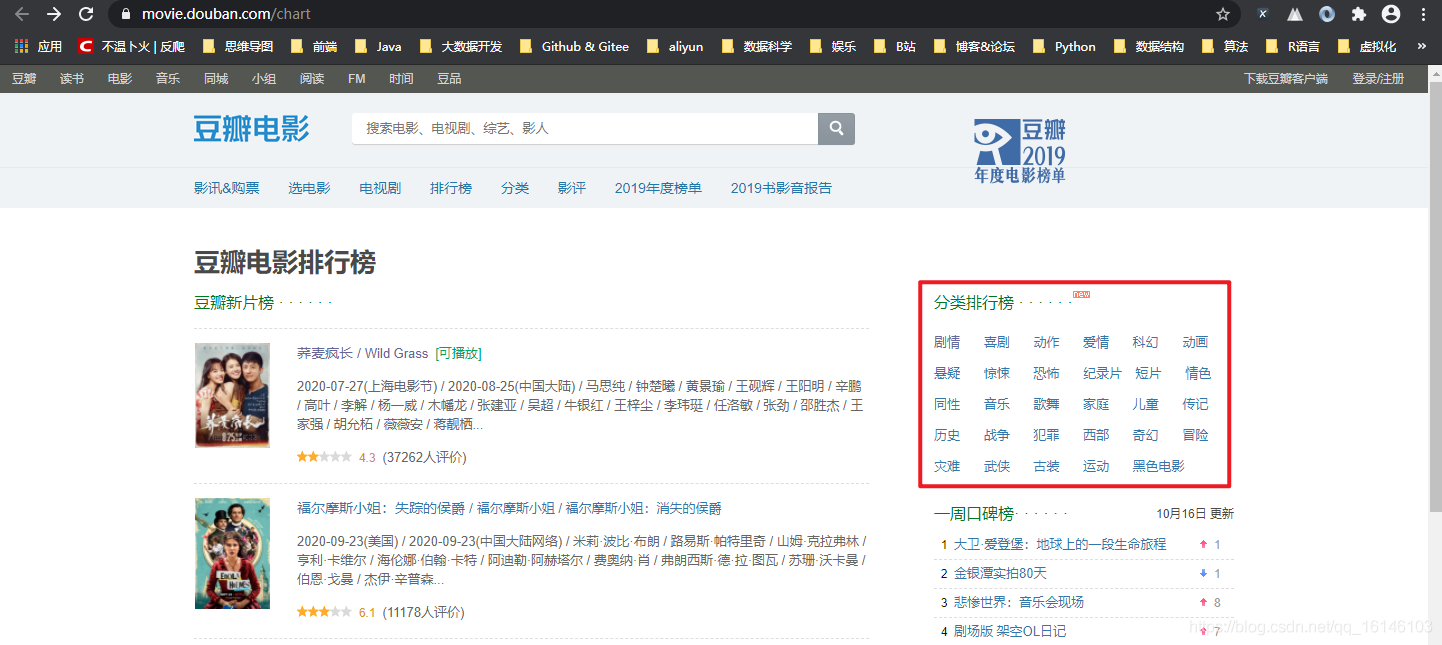Image resolution: width=1442 pixels, height=645 pixels.
Task: Go to 音乐 in top navigation
Action: click(x=168, y=78)
